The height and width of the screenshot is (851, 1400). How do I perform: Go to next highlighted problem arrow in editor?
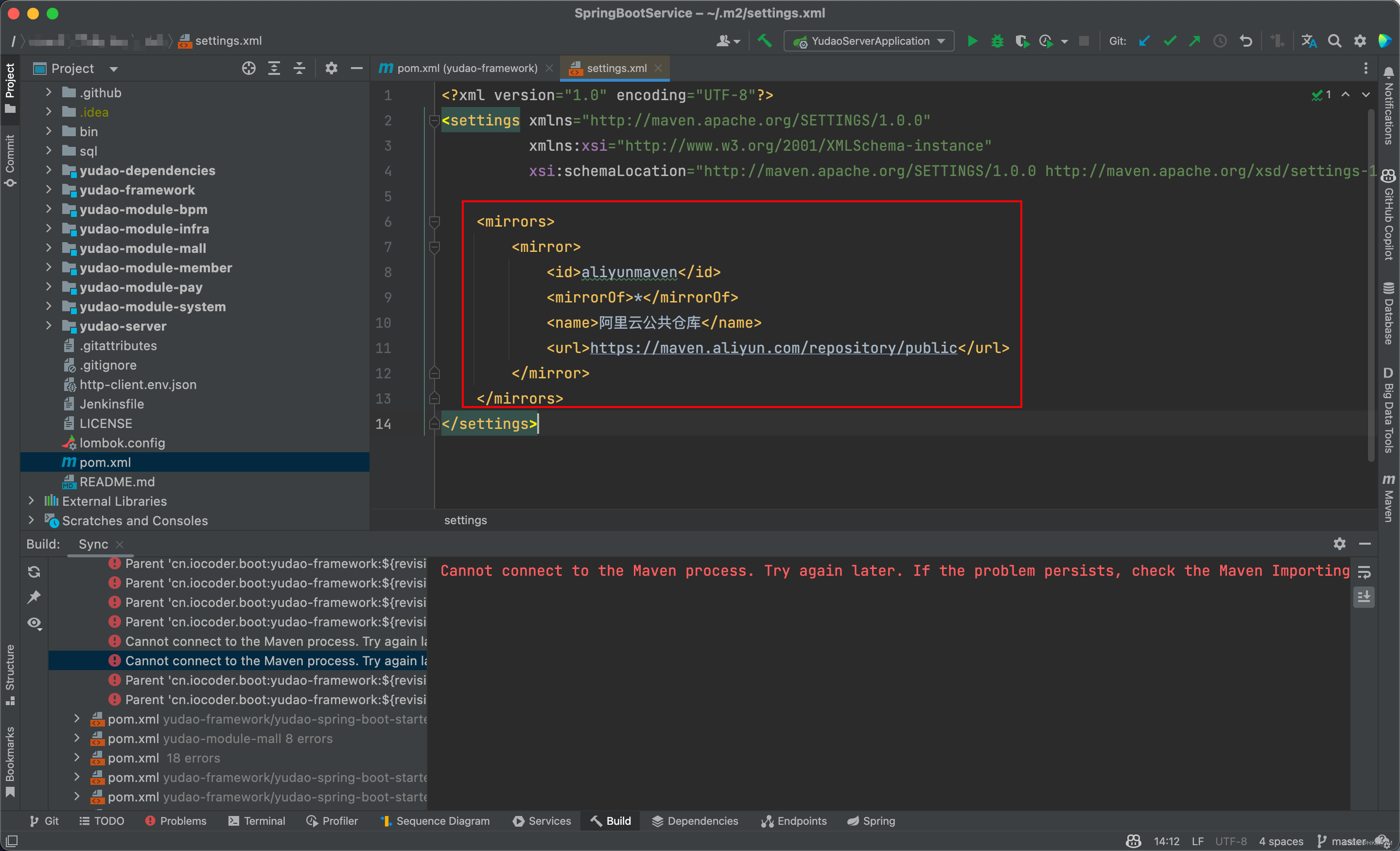click(1365, 94)
